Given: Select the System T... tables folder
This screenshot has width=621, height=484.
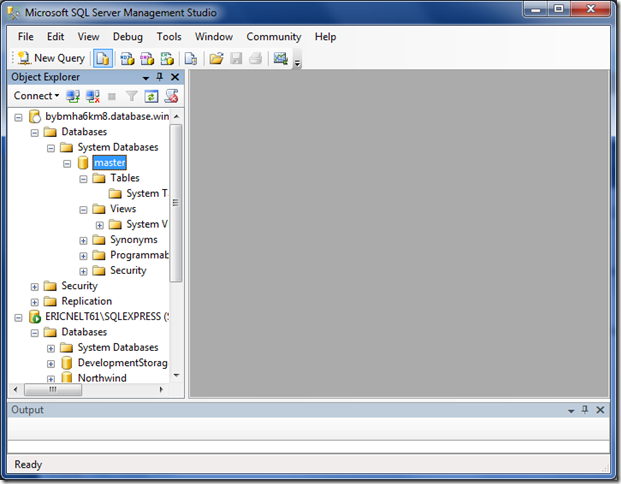Looking at the screenshot, I should tap(147, 193).
